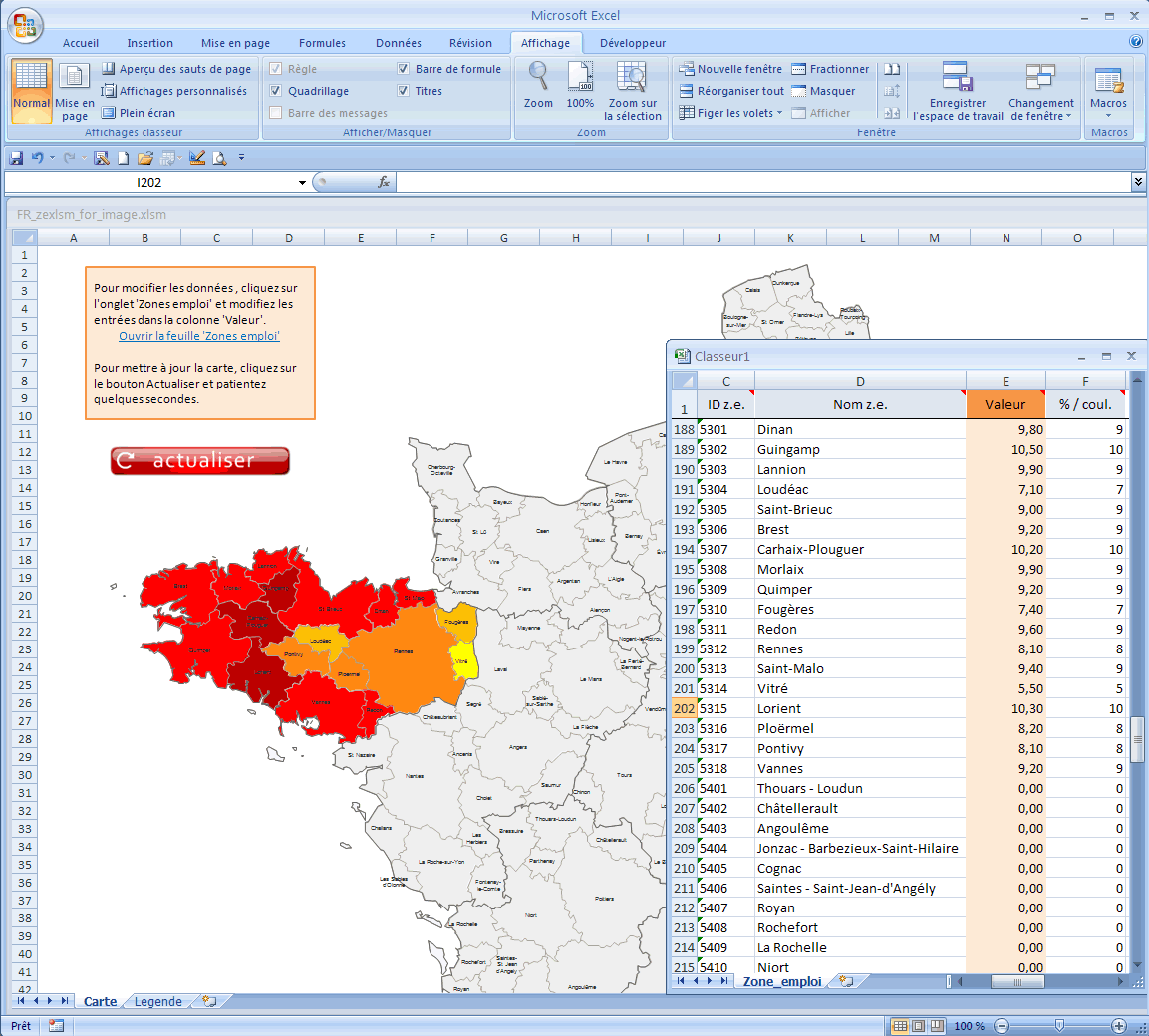Click the Save As icon in quick access toolbar
The height and width of the screenshot is (1036, 1149).
102,158
